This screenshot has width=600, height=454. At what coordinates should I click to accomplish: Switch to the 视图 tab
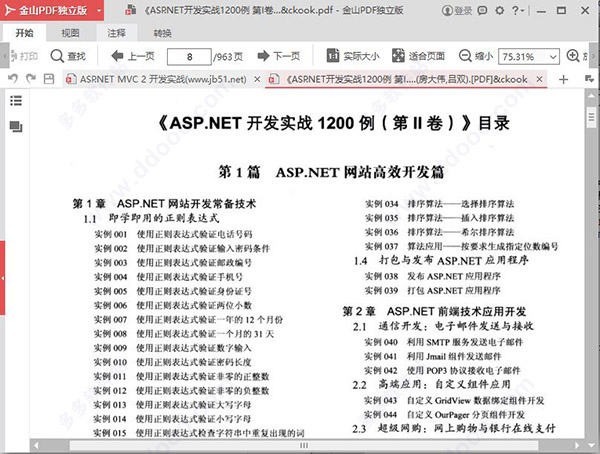70,33
